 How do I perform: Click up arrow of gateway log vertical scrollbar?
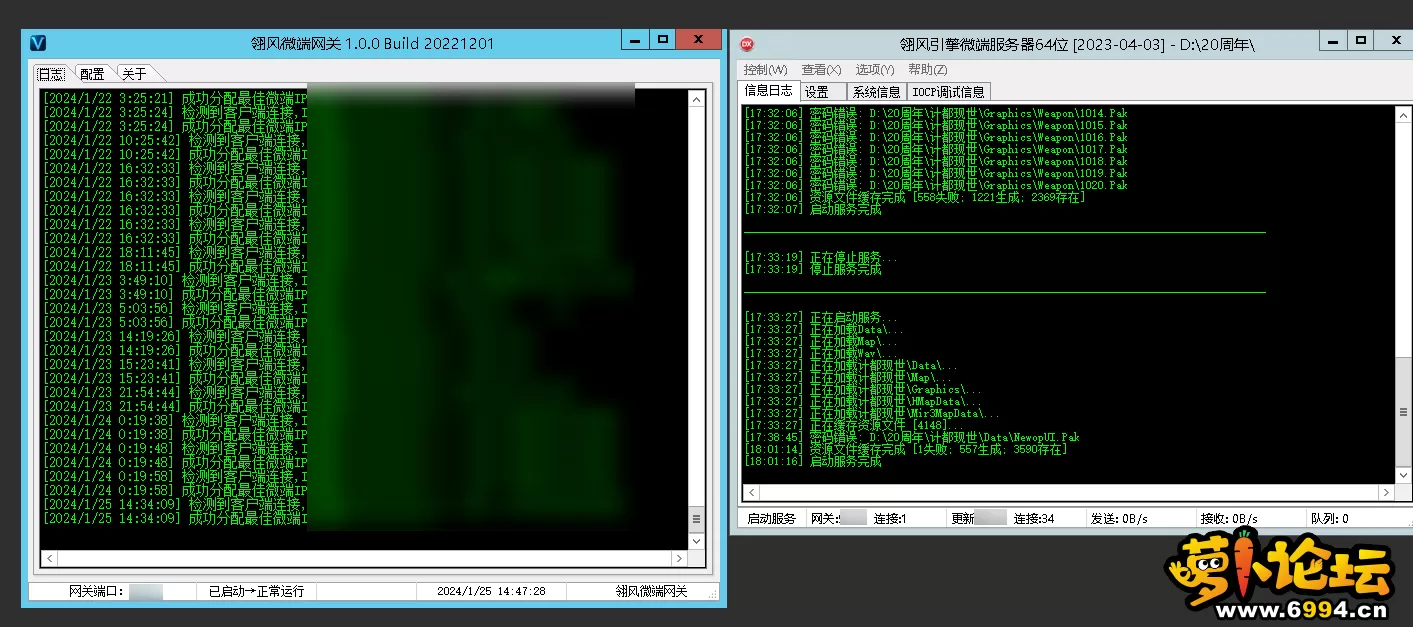click(x=696, y=98)
